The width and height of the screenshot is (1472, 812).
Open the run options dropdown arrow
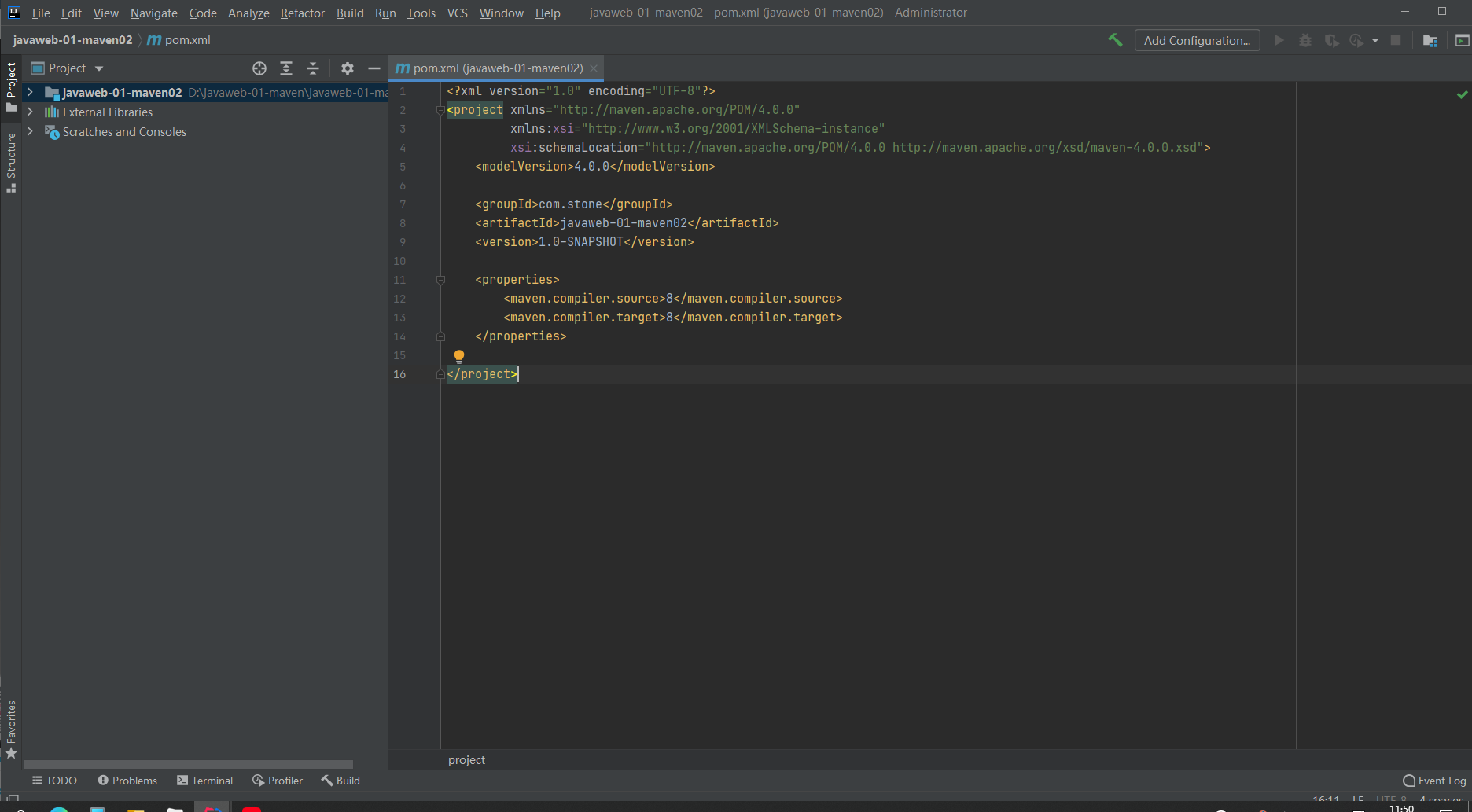(x=1375, y=41)
